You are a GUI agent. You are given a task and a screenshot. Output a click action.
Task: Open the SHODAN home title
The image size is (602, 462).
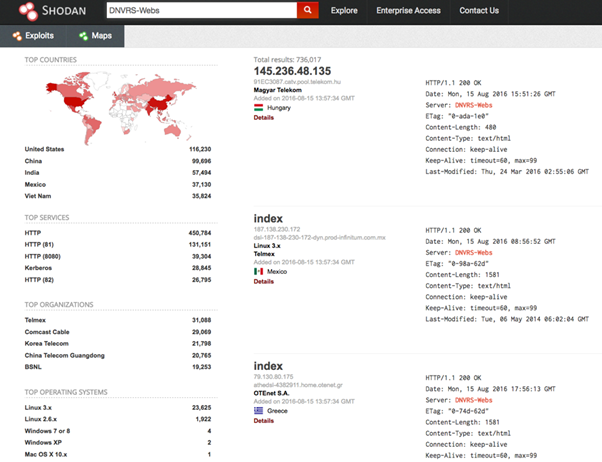(64, 11)
